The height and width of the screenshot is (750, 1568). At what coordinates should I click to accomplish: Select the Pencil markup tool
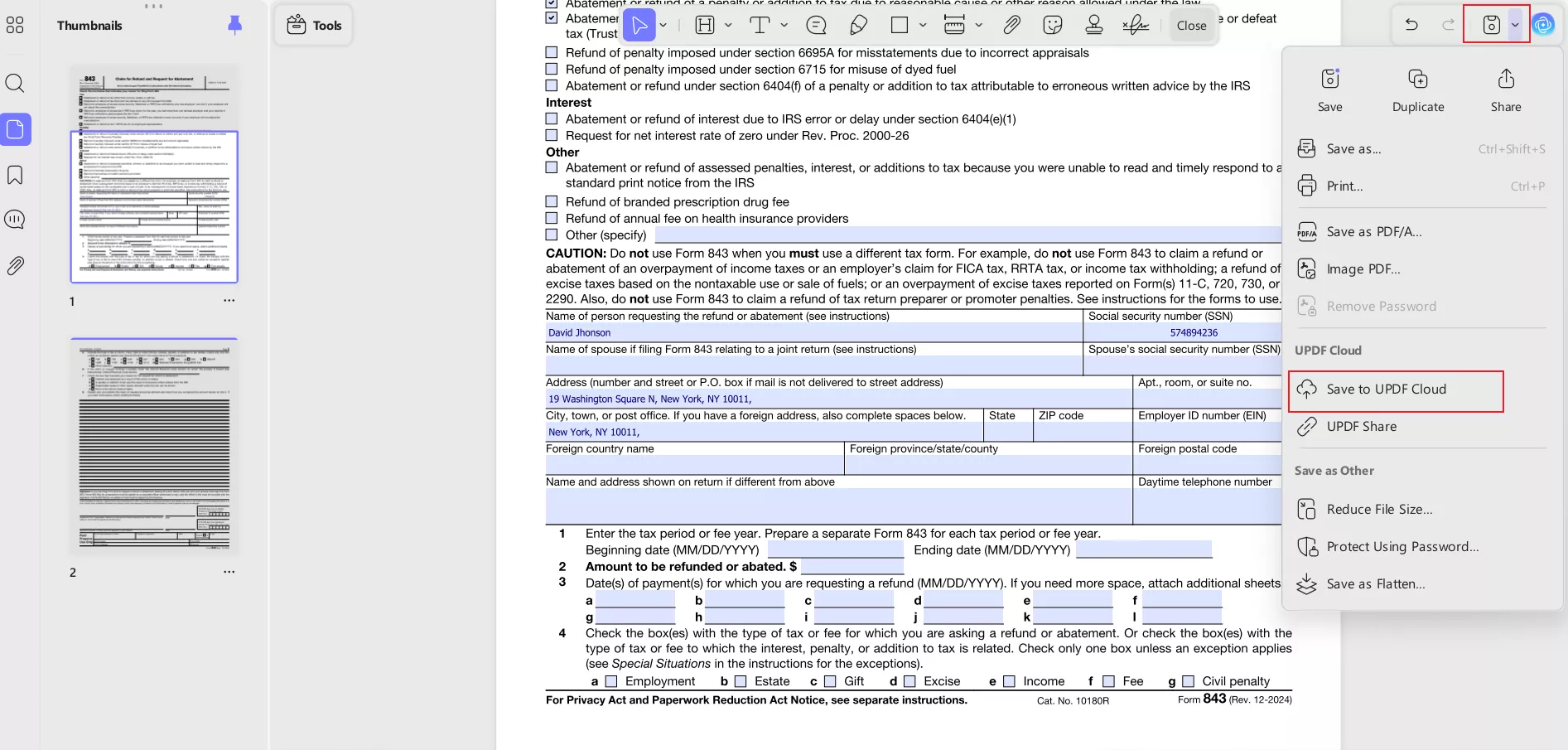click(x=858, y=25)
